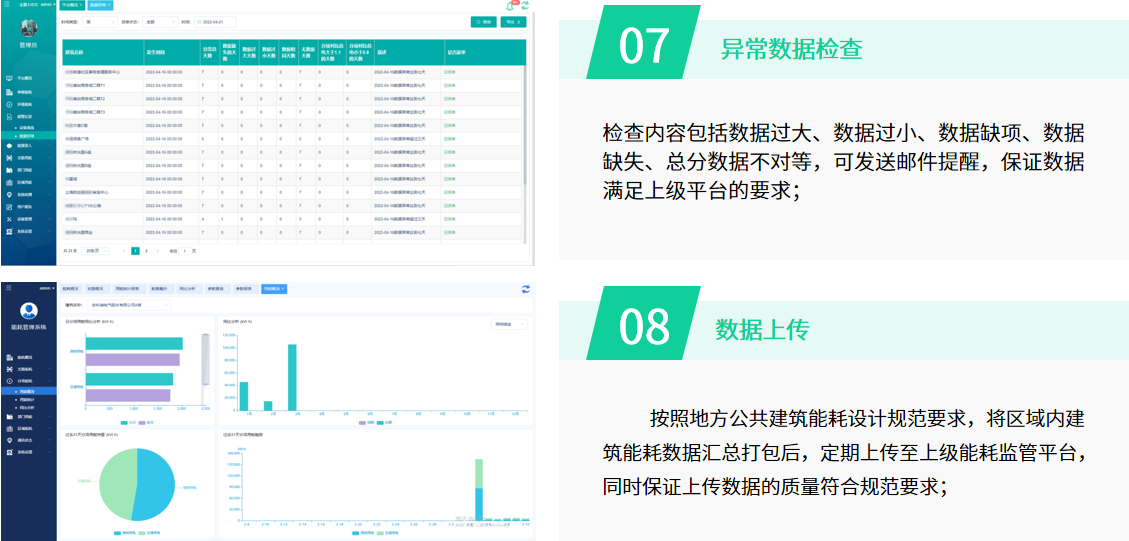Screen dimensions: 1129x541
Task: Toggle the 同期 legend under monthly chart
Action: (366, 422)
